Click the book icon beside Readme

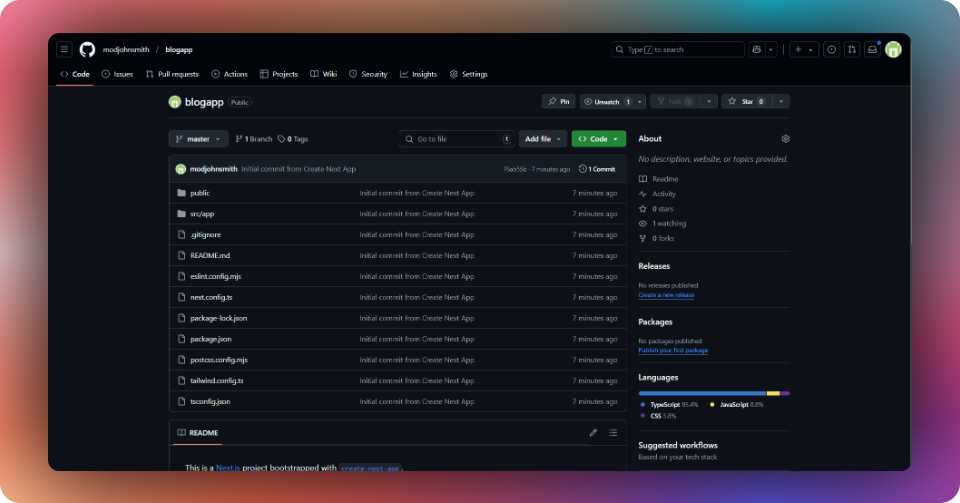(x=643, y=179)
